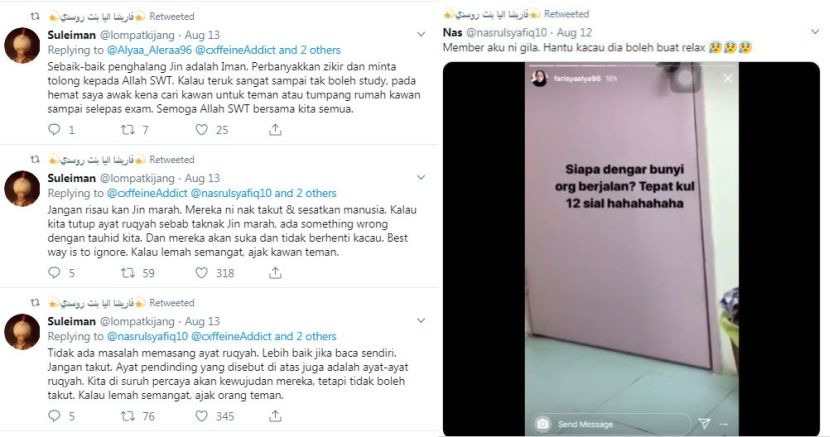
Task: Open the chevron menu on Nas's tweet
Action: (x=815, y=32)
